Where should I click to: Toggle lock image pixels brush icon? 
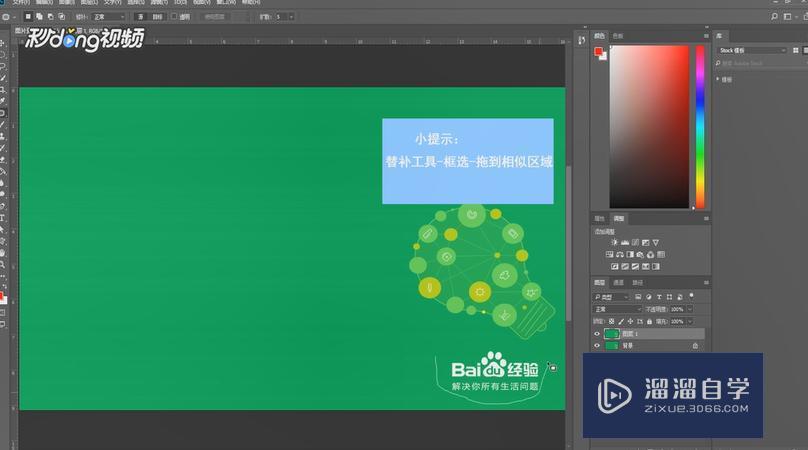(621, 322)
